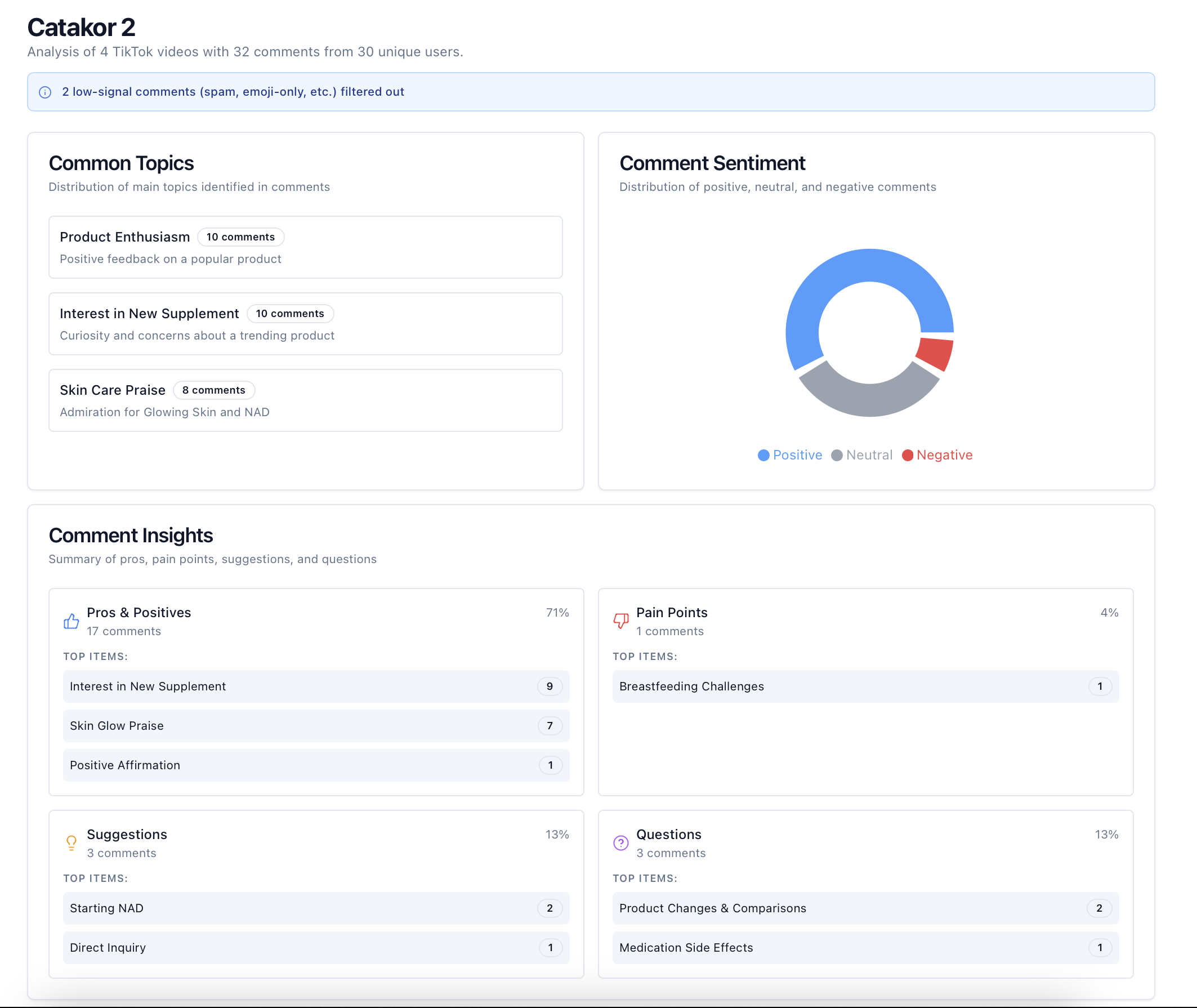Select the Starting NAD suggestion row

click(315, 908)
